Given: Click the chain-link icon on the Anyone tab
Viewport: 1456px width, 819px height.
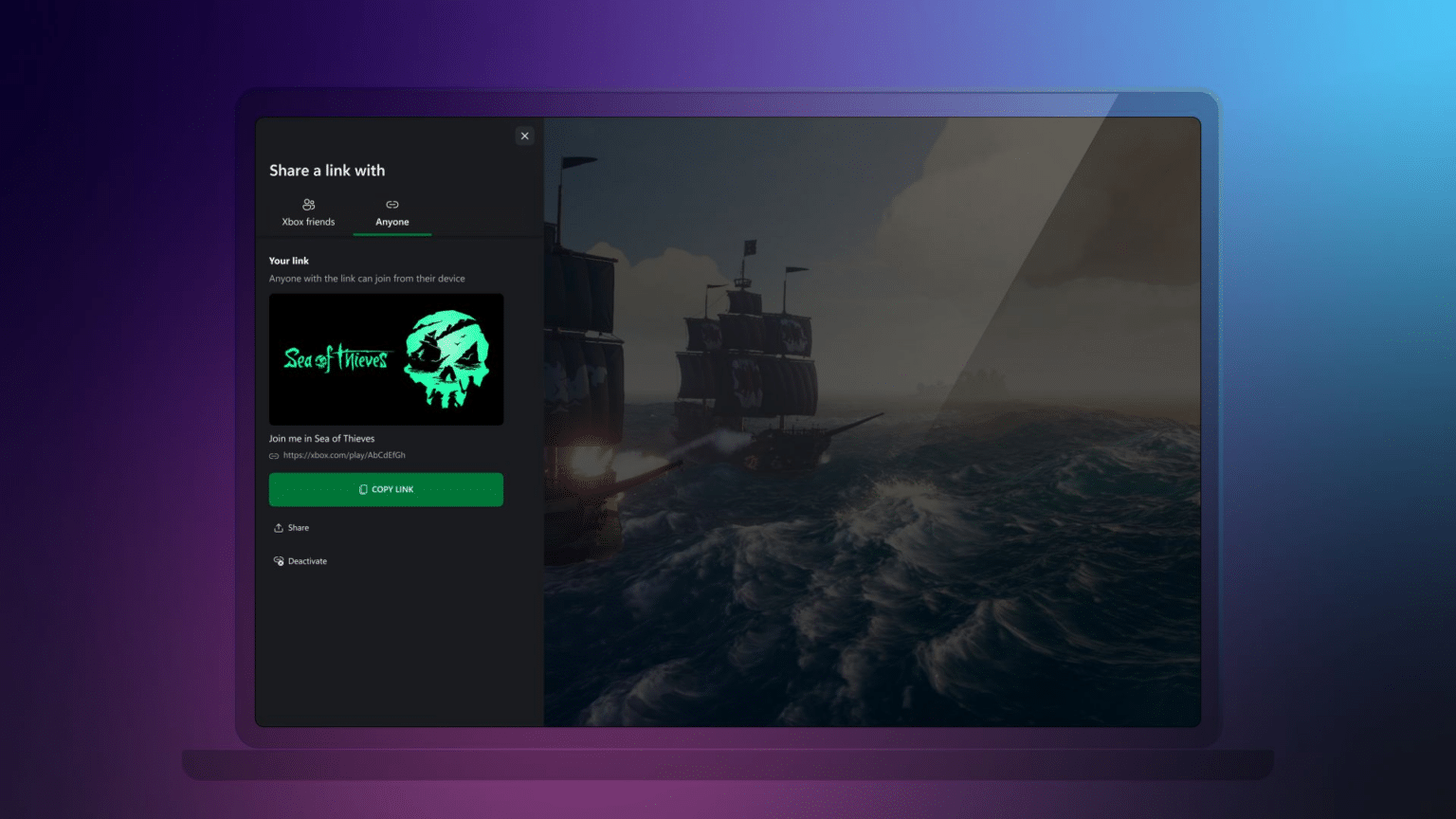Looking at the screenshot, I should click(391, 204).
